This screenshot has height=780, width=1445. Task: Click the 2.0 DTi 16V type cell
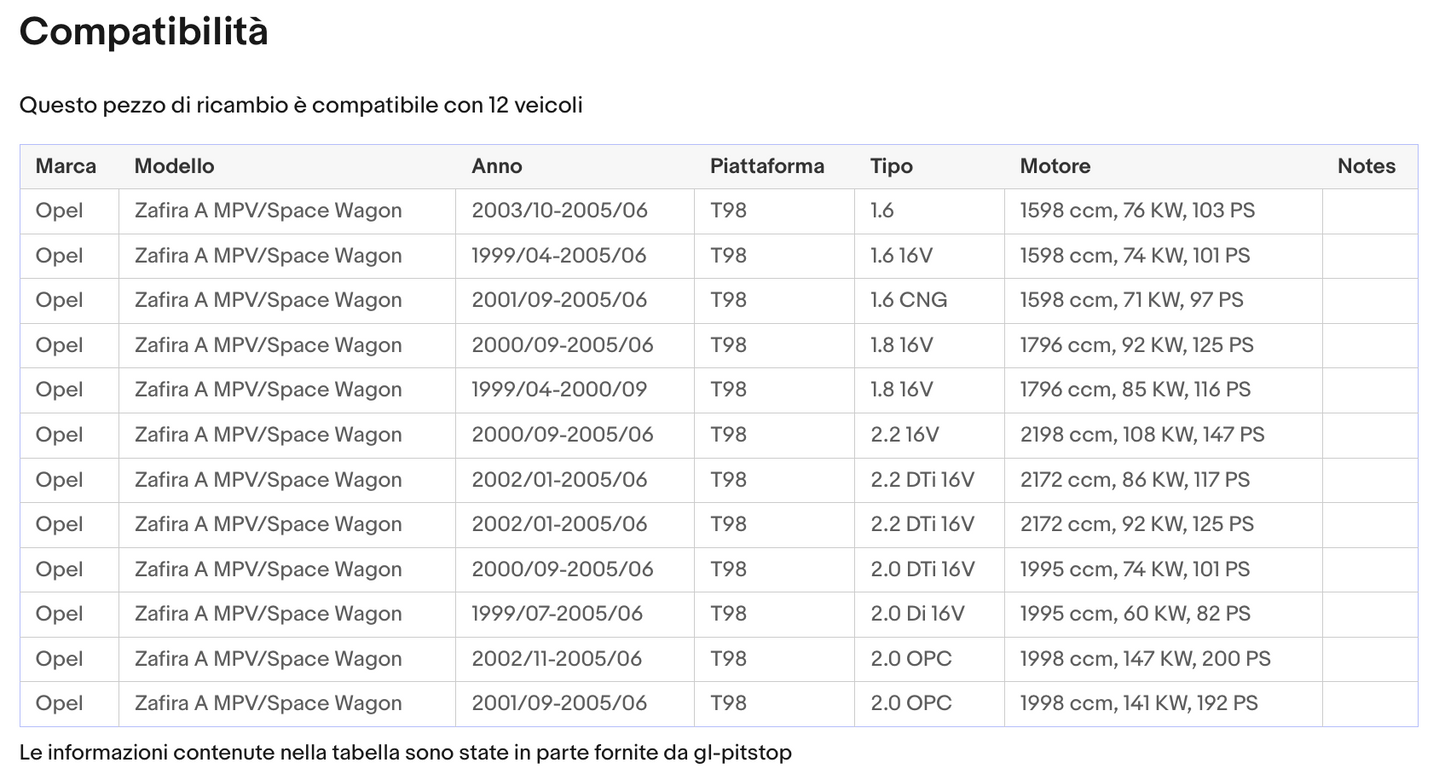click(922, 569)
